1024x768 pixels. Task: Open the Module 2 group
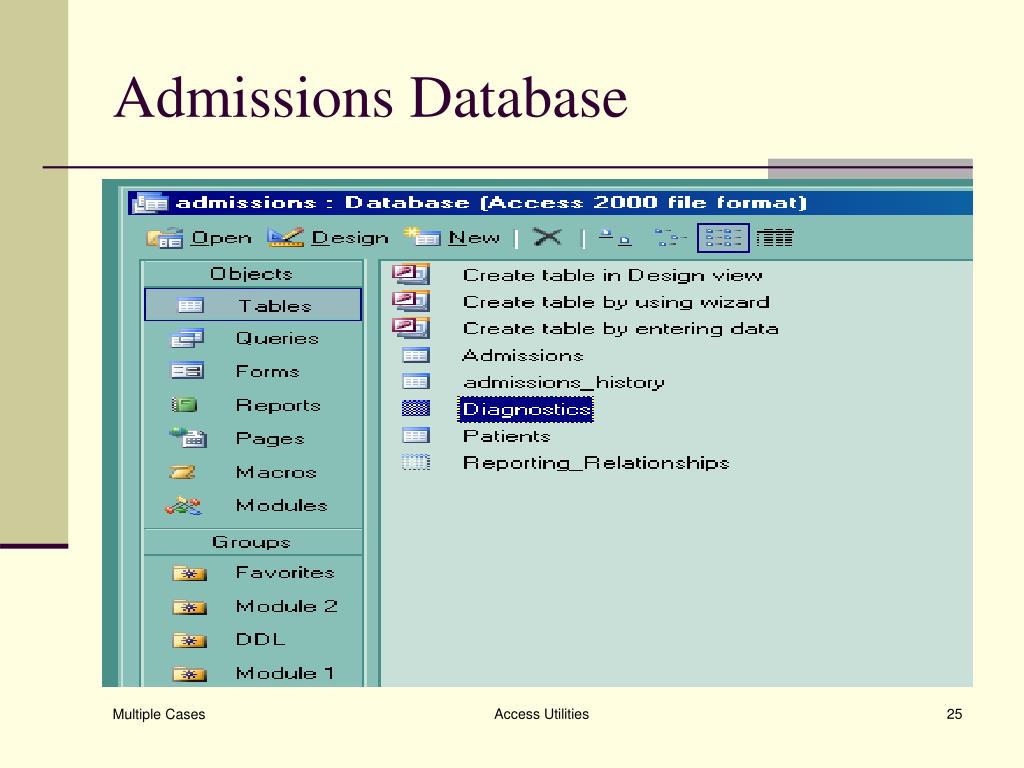253,606
